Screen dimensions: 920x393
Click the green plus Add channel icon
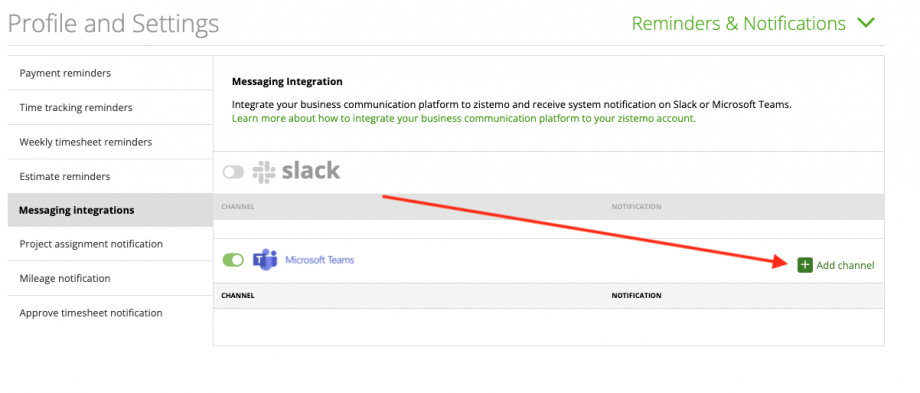pyautogui.click(x=804, y=265)
